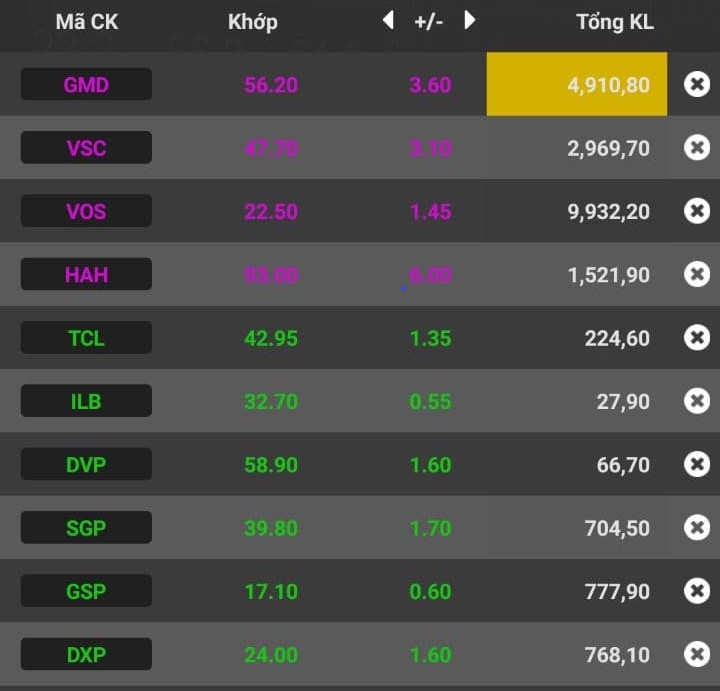Open the VOS ticker symbol button
This screenshot has width=720, height=691.
click(86, 211)
